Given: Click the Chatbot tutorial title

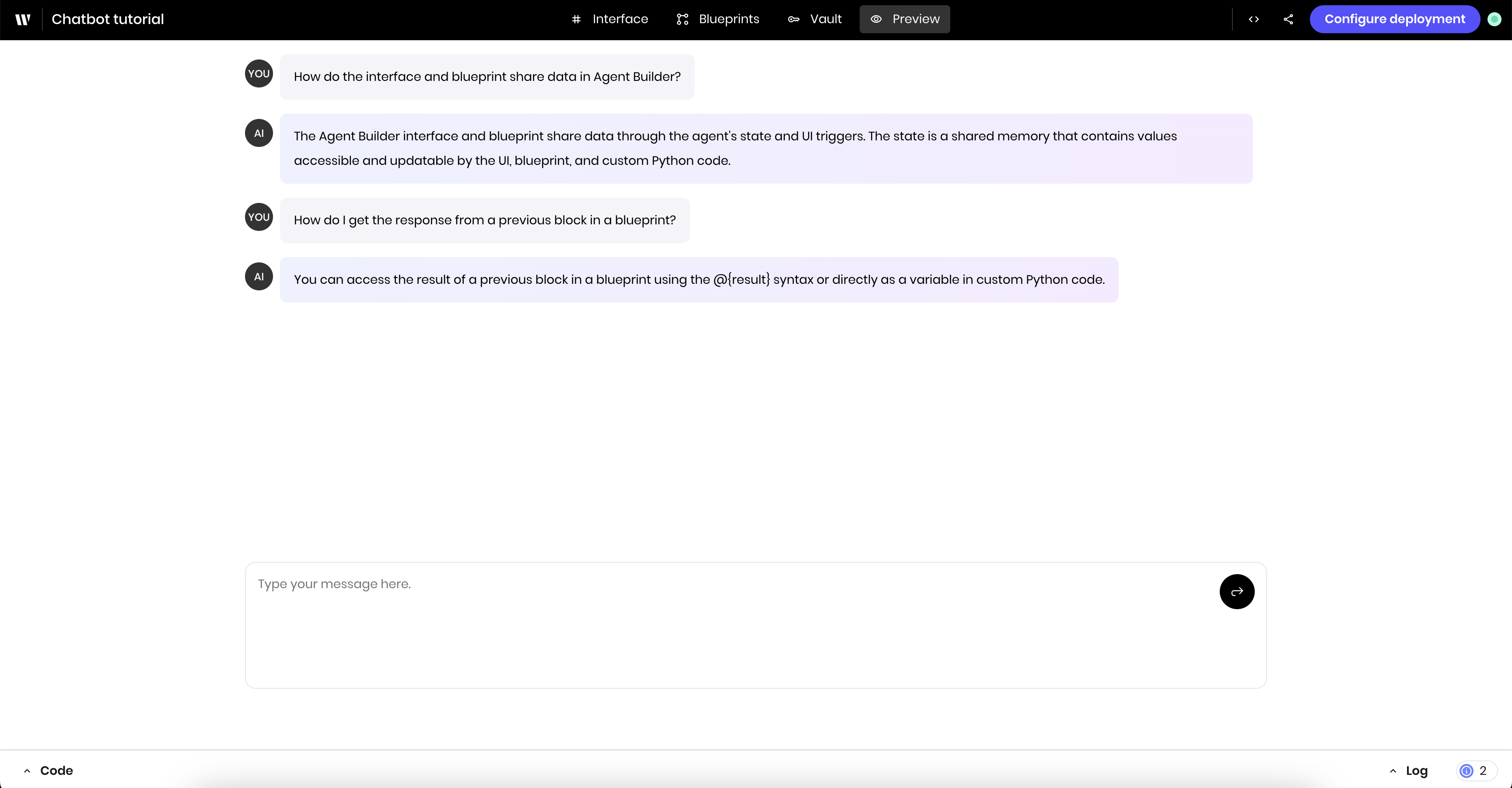Looking at the screenshot, I should click(x=108, y=19).
